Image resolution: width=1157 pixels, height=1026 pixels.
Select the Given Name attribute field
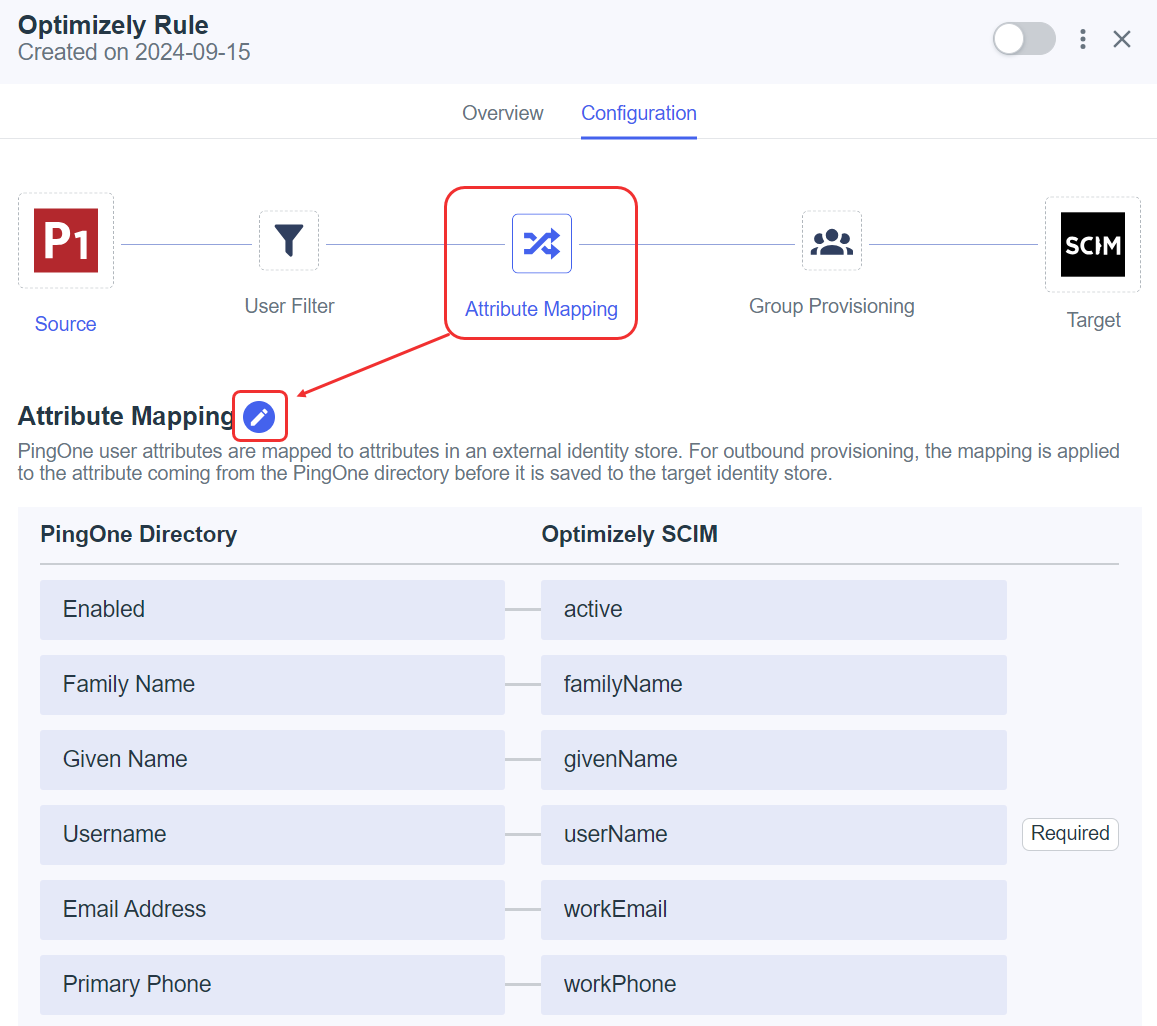click(x=272, y=760)
